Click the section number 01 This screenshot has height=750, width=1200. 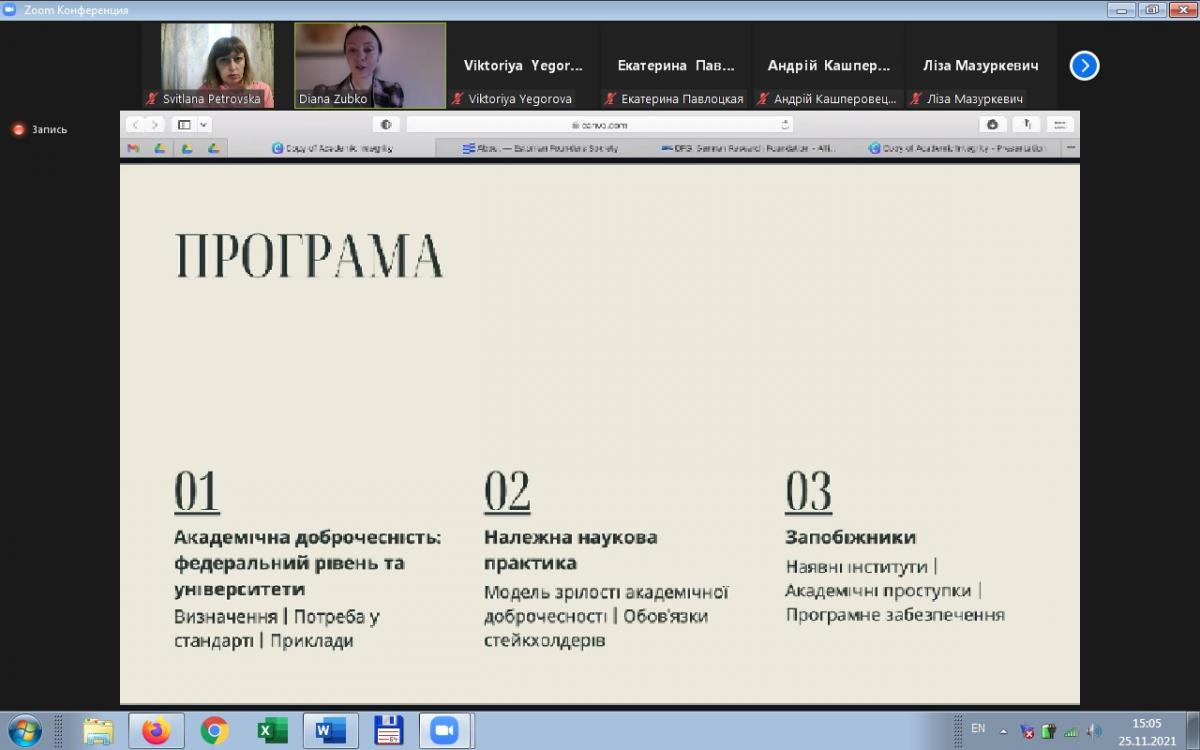(x=197, y=490)
